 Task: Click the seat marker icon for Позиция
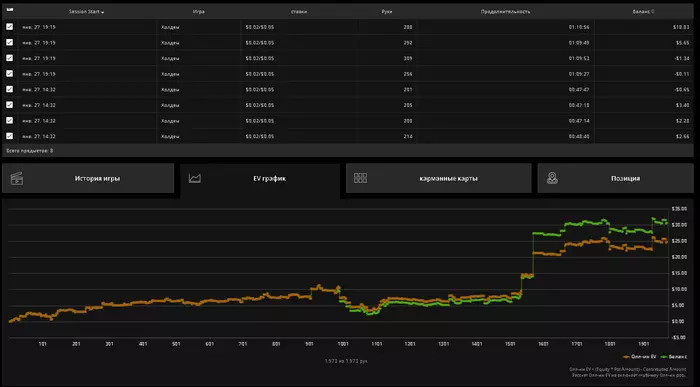[552, 178]
